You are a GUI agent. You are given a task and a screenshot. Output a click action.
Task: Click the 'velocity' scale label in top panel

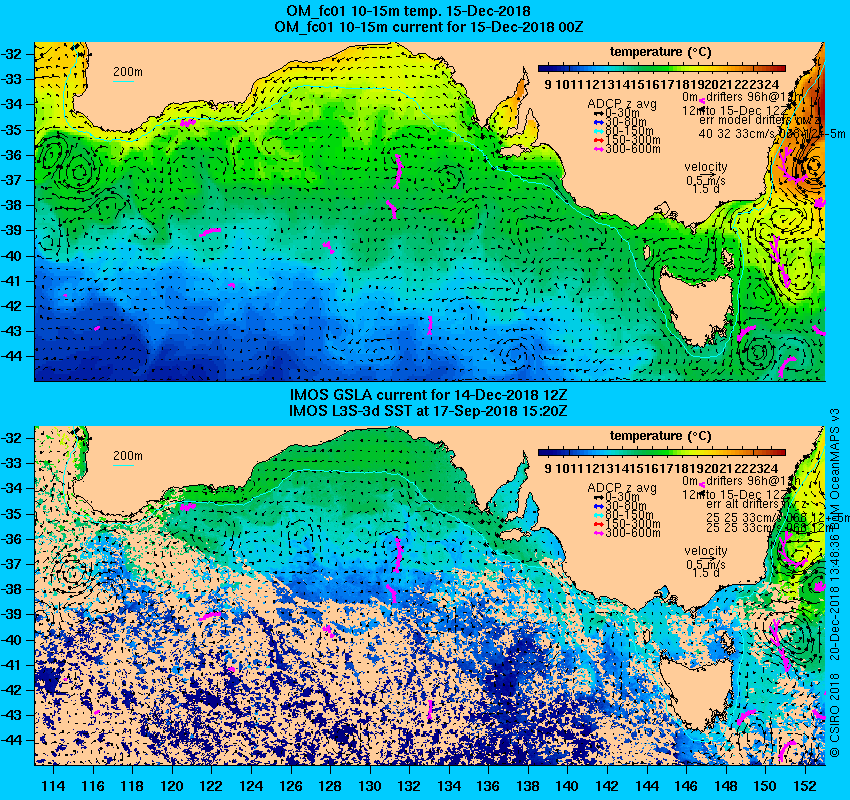706,167
